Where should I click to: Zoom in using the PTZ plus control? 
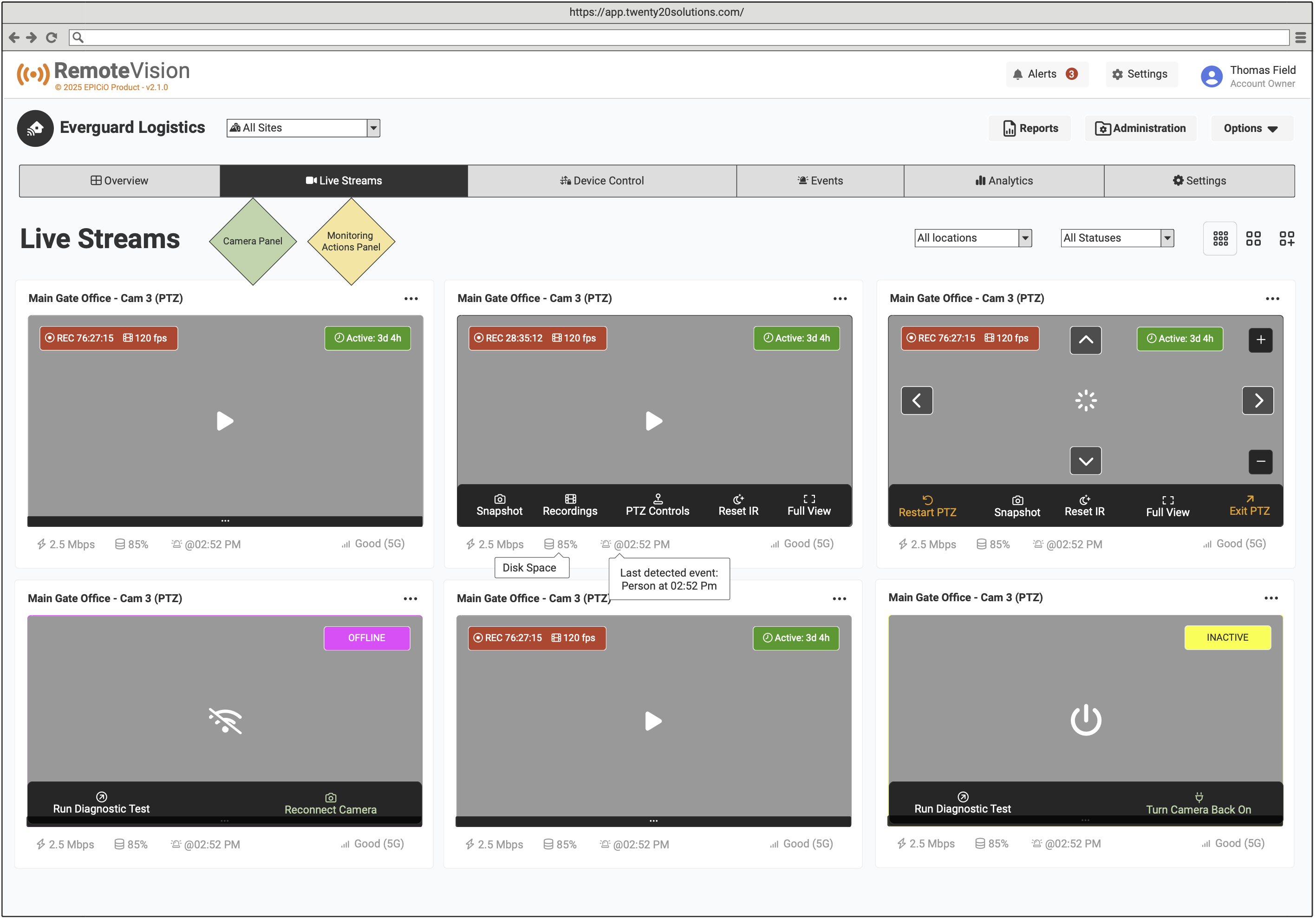pyautogui.click(x=1260, y=339)
